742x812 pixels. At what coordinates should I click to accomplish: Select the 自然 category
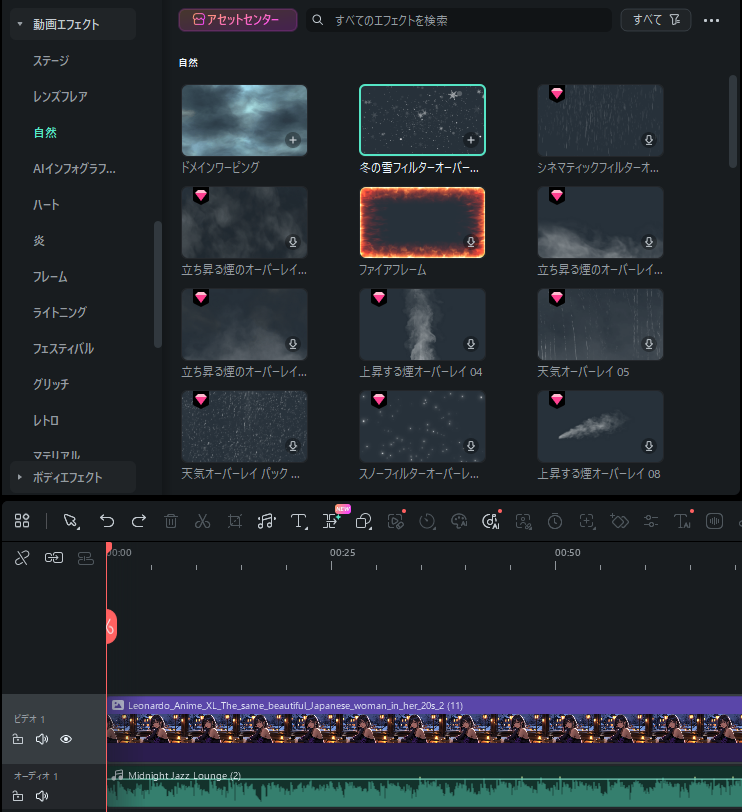tap(45, 133)
